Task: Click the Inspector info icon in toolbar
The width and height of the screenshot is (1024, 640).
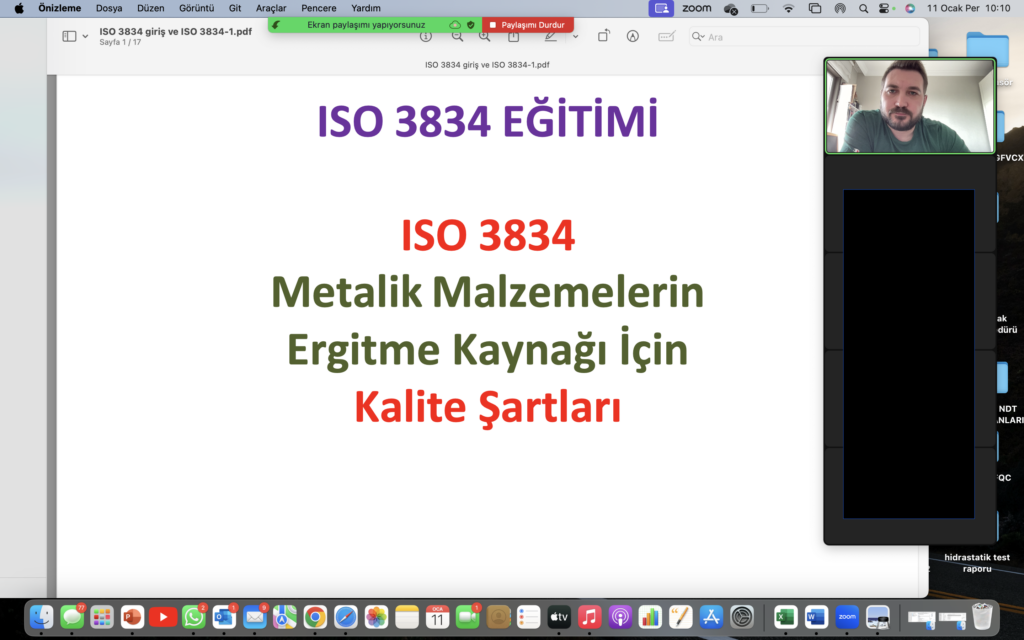Action: tap(426, 36)
